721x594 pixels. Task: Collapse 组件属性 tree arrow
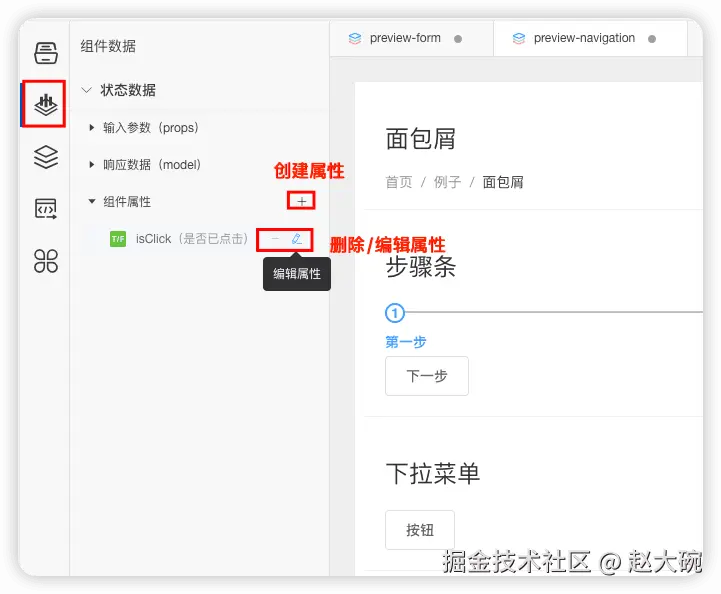(92, 201)
